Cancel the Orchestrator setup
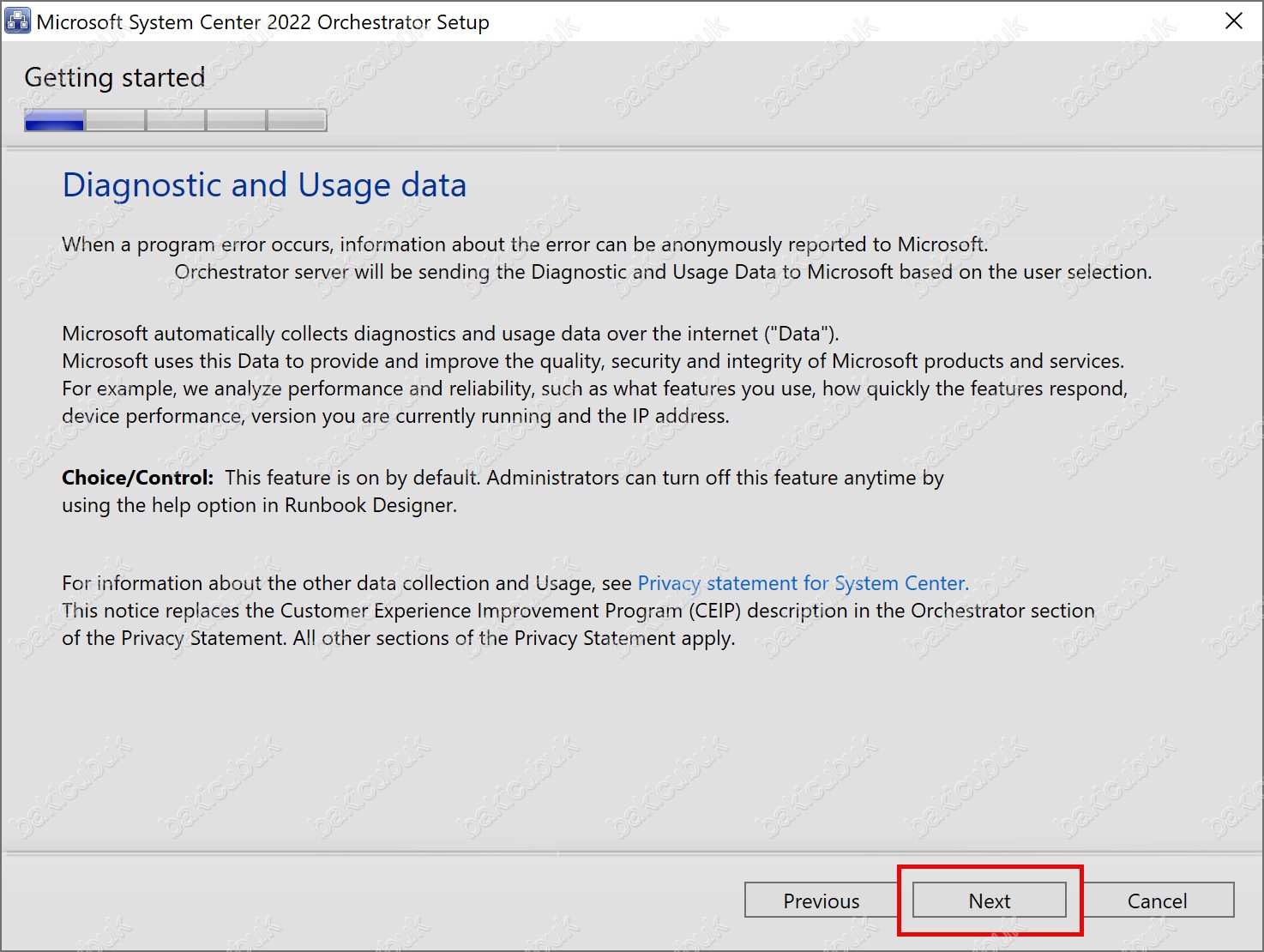Screen dimensions: 1264x952 1157,901
